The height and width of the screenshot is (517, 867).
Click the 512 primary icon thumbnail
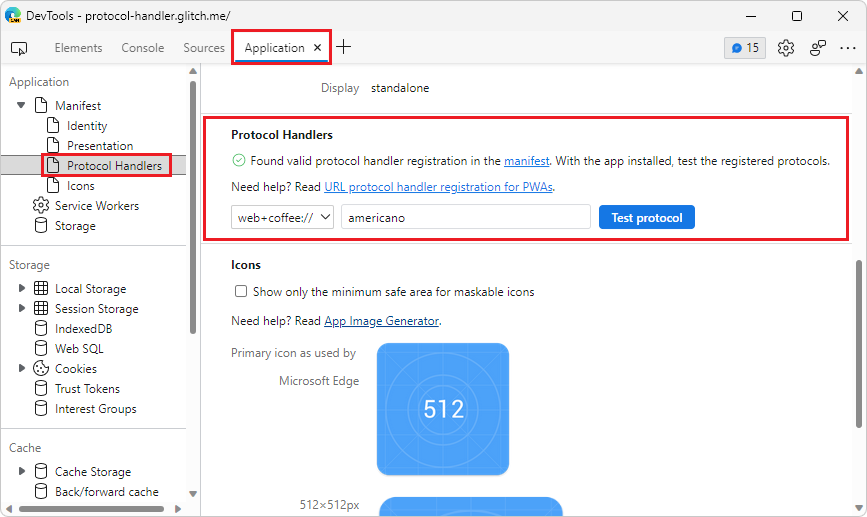click(x=443, y=409)
